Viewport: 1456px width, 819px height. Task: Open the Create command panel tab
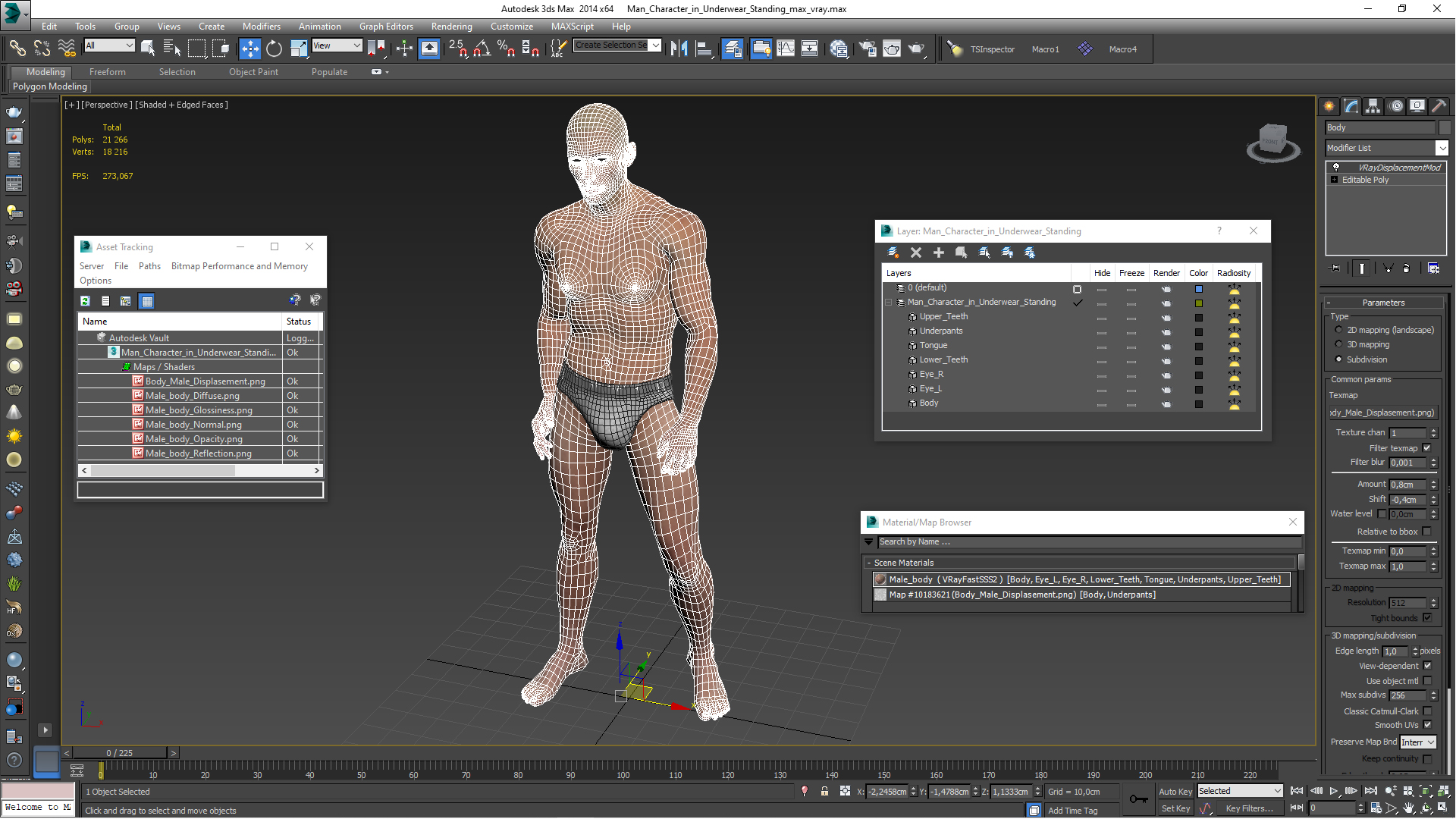[1329, 106]
